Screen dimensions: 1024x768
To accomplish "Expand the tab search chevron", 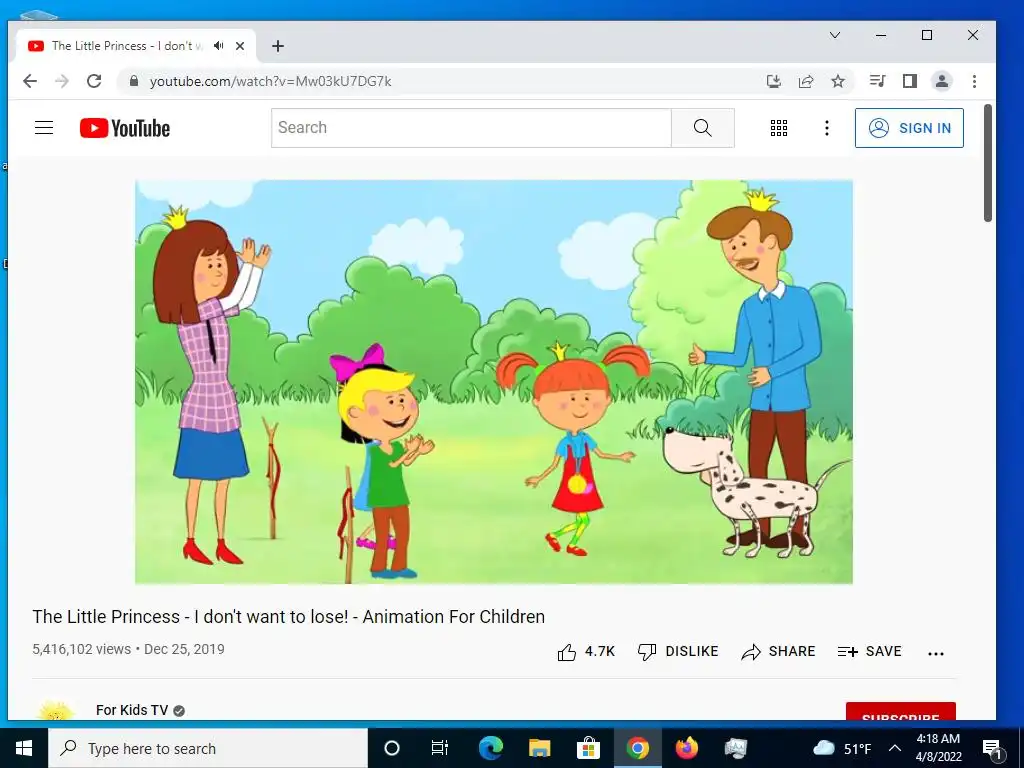I will [835, 35].
